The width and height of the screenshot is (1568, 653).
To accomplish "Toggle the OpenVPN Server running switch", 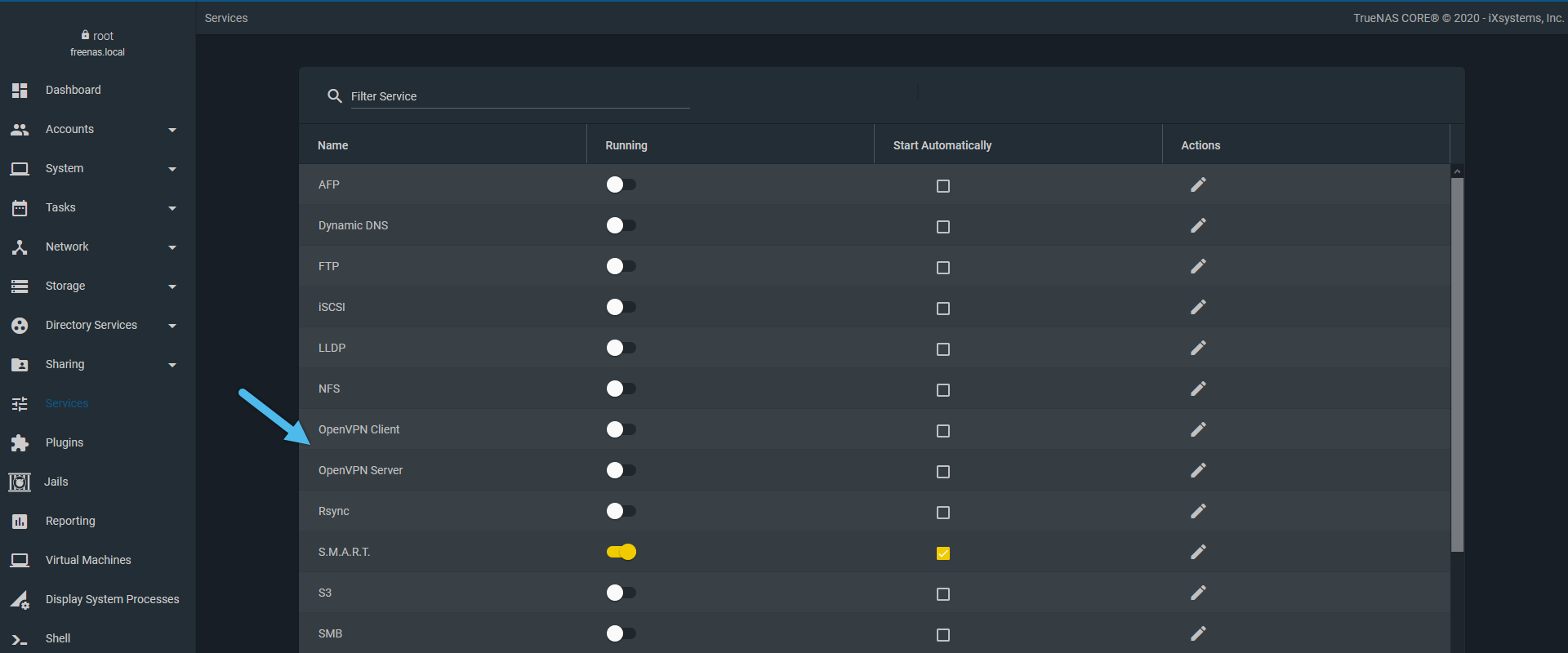I will [x=621, y=470].
